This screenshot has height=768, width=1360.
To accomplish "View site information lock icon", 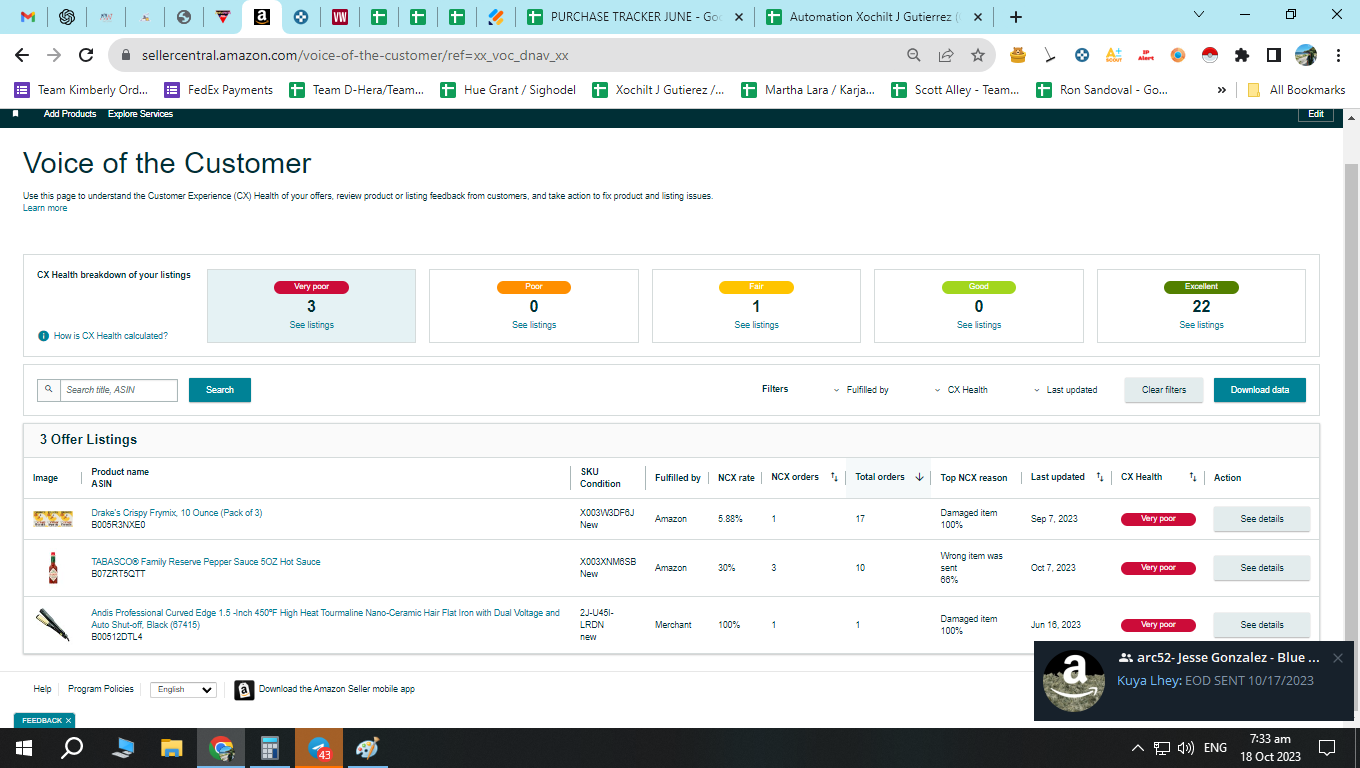I will coord(127,56).
